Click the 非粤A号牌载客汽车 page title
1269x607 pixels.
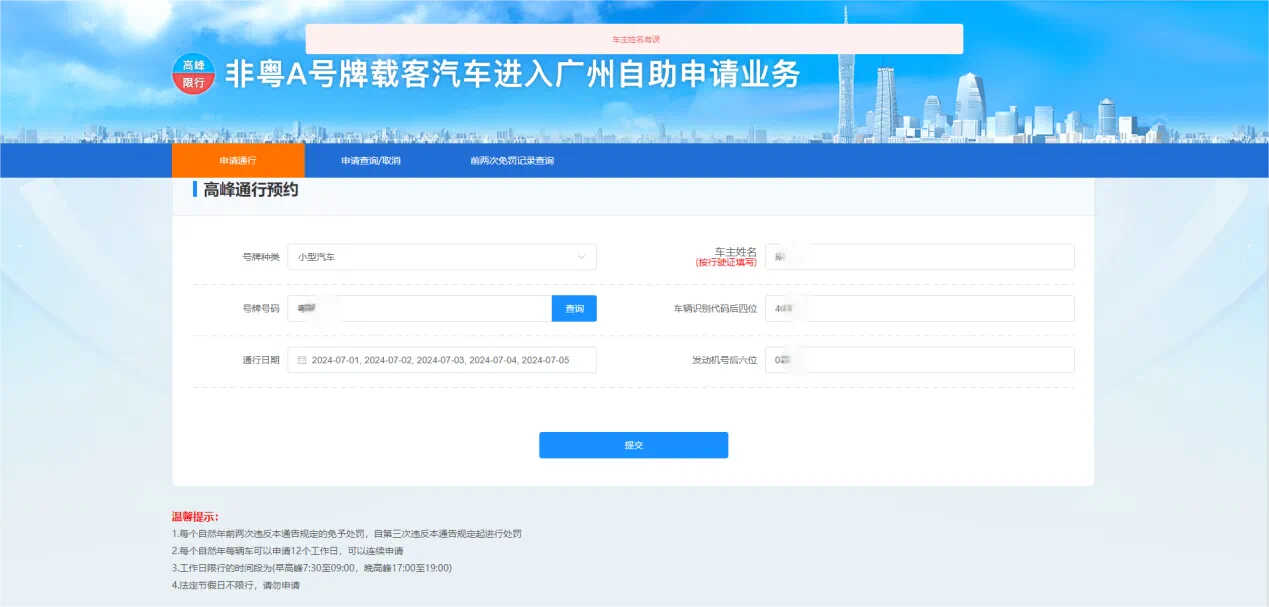coord(512,75)
